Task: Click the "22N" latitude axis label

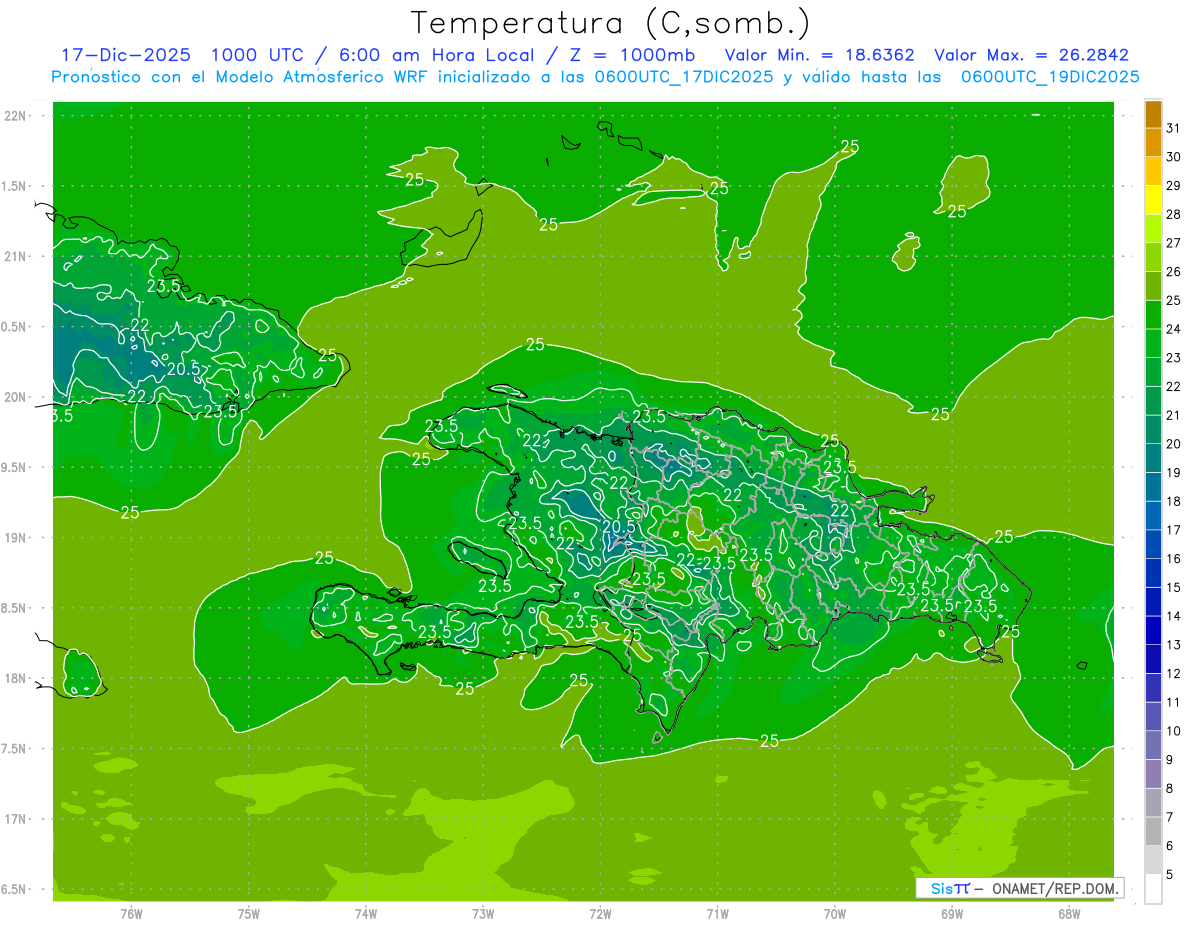Action: (x=16, y=116)
